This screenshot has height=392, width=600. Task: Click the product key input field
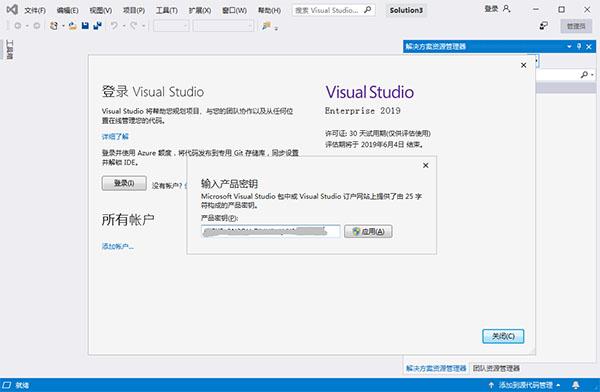pos(271,231)
